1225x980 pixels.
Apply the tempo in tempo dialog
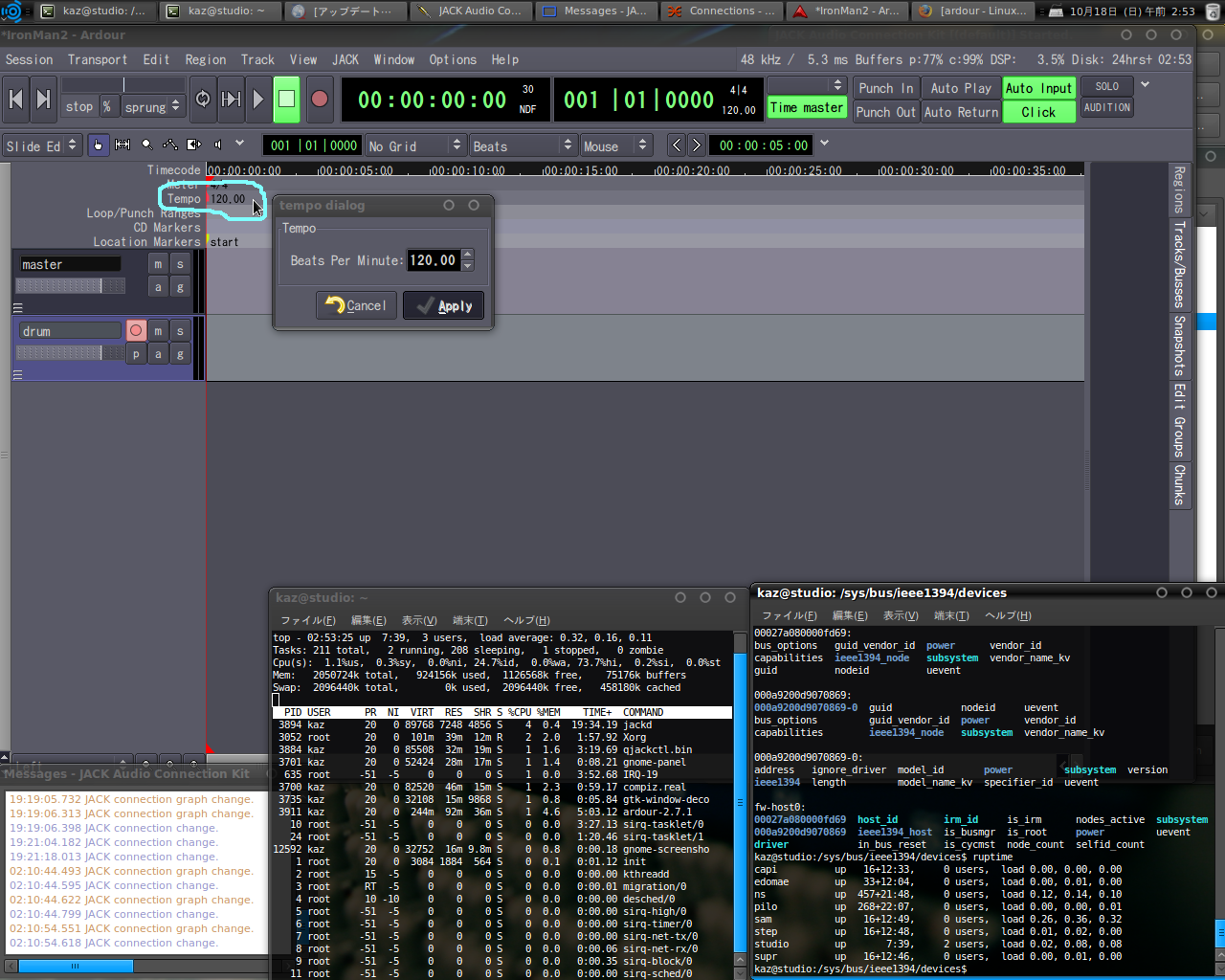(443, 306)
